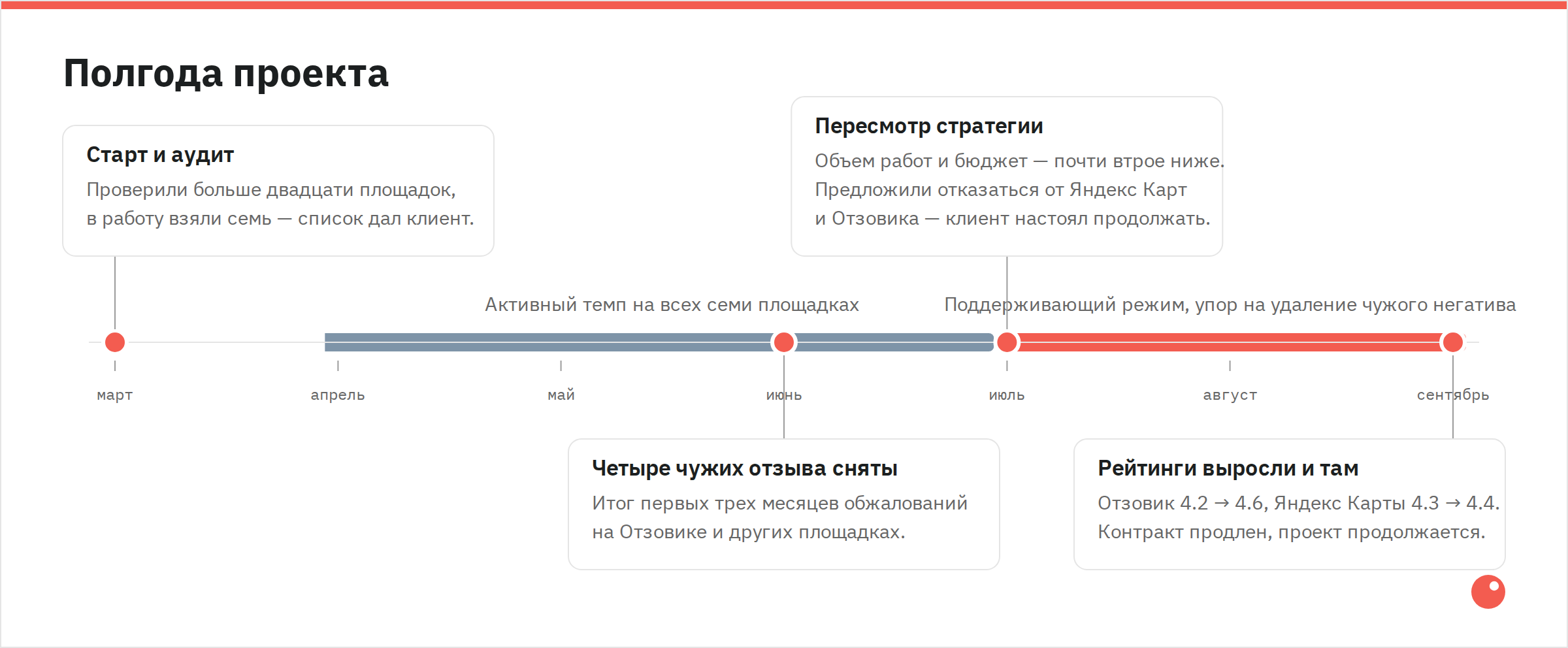Viewport: 1568px width, 648px height.
Task: Click text 'Итог первых трех месяцев обжалований'
Action: (x=780, y=504)
